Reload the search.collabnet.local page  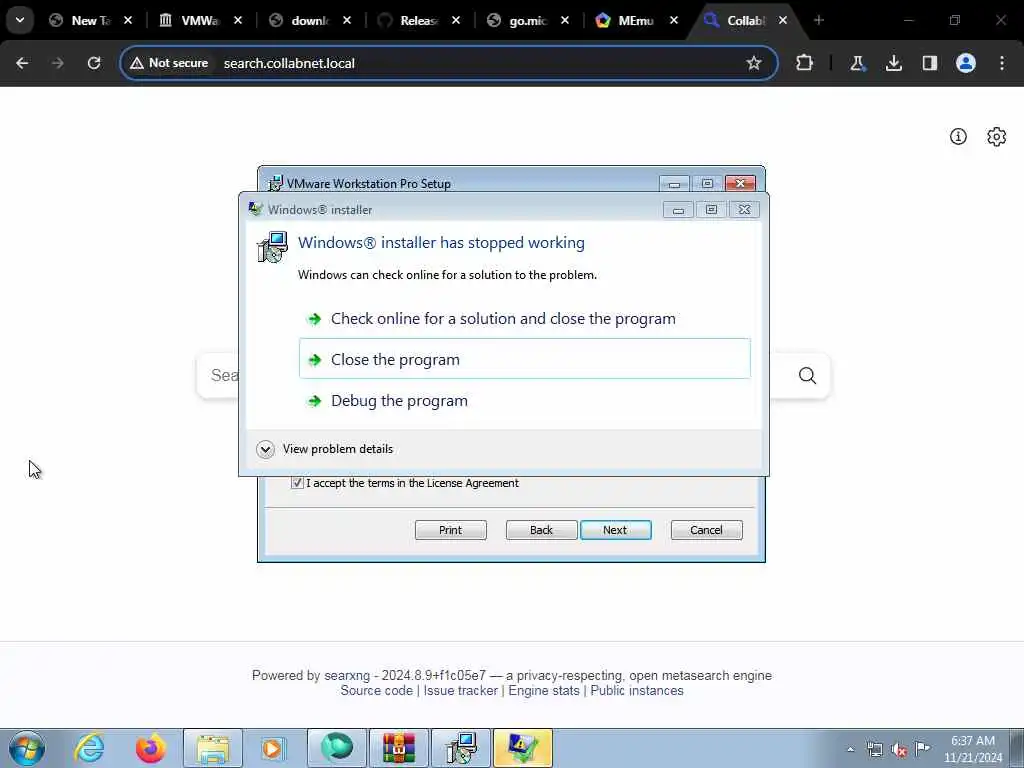point(94,63)
